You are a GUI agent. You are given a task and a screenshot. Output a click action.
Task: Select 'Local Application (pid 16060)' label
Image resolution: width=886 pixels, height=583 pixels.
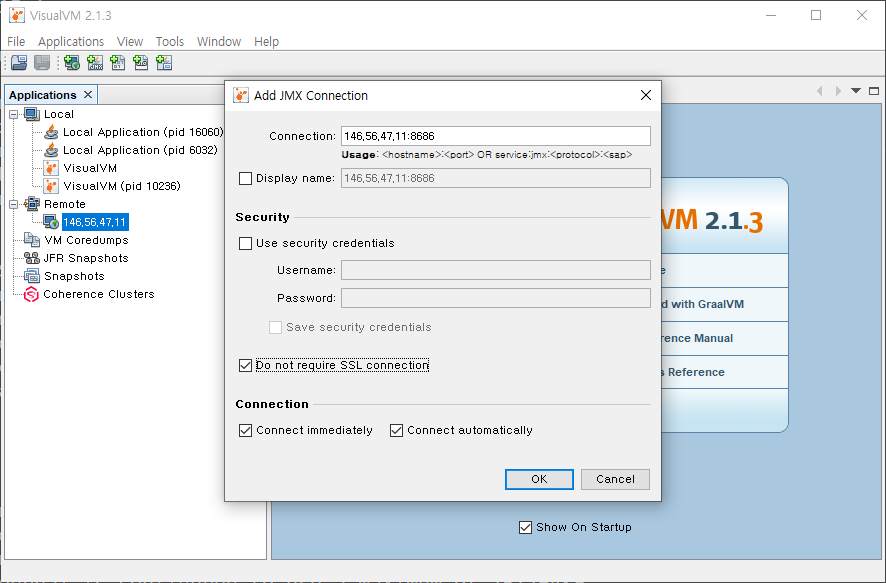[143, 132]
